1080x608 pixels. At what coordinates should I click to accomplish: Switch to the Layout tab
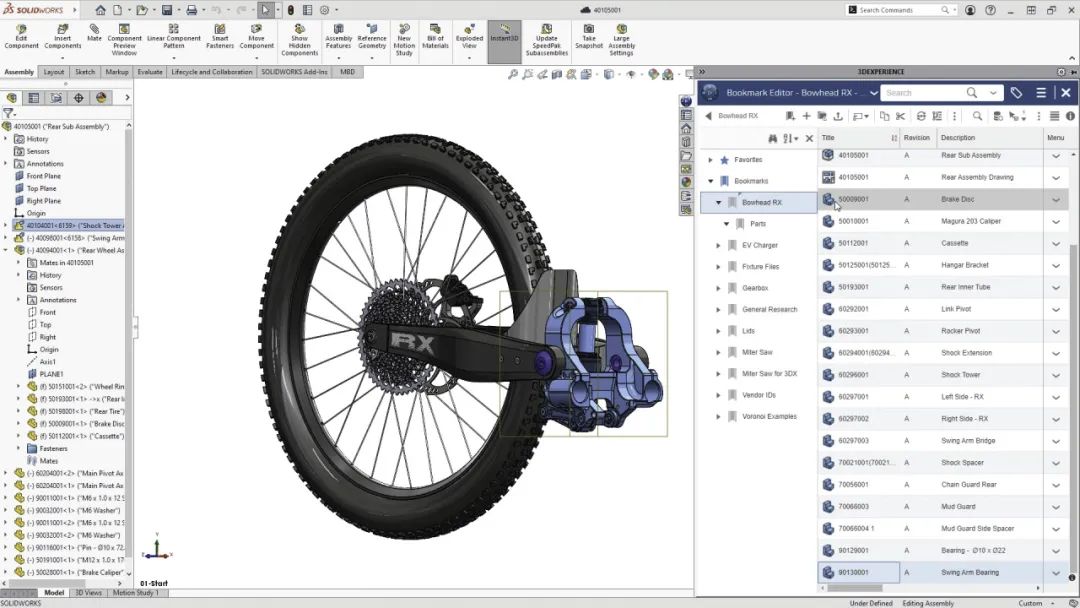[x=53, y=72]
